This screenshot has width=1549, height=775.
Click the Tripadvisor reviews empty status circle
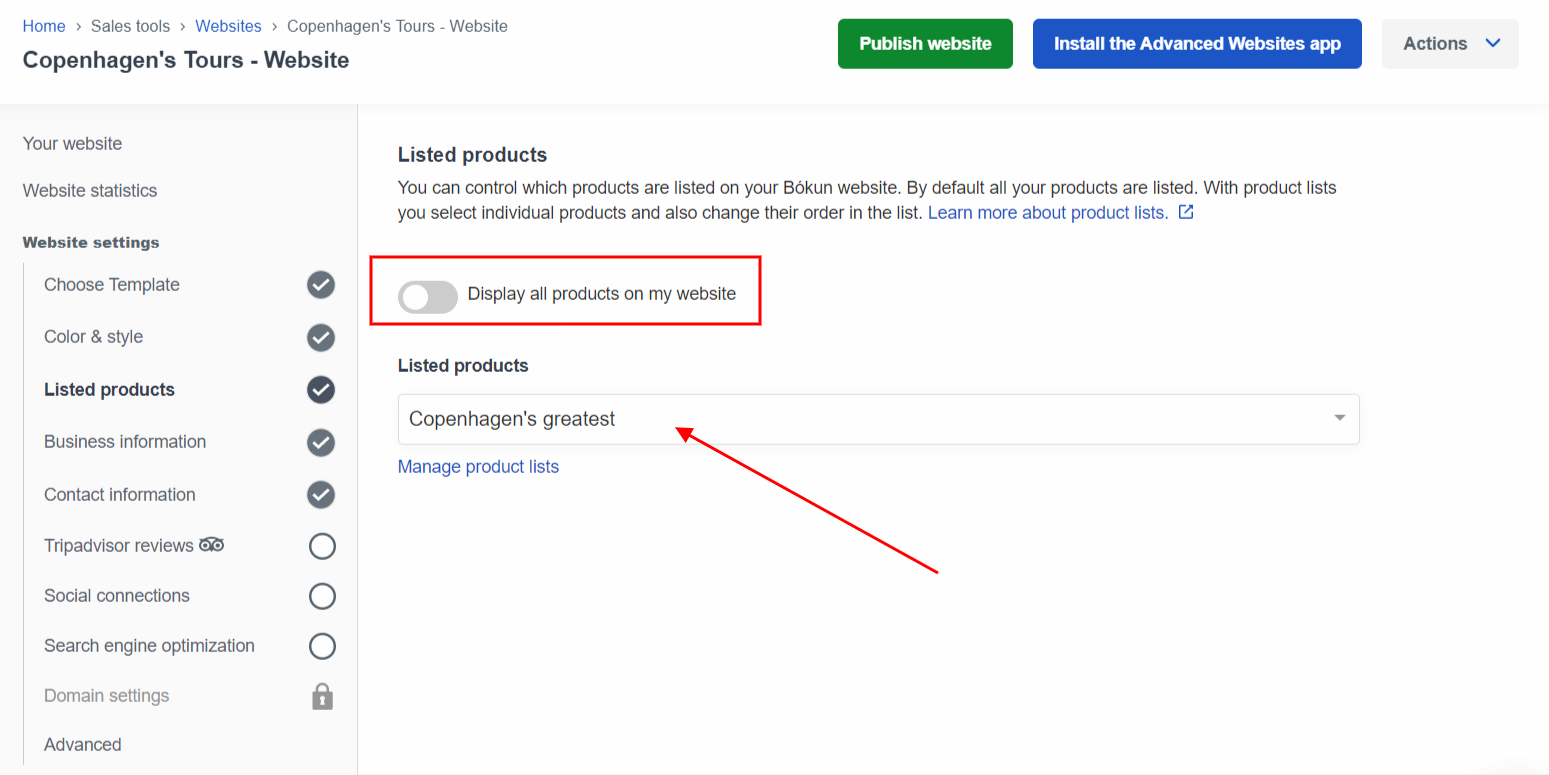tap(322, 547)
